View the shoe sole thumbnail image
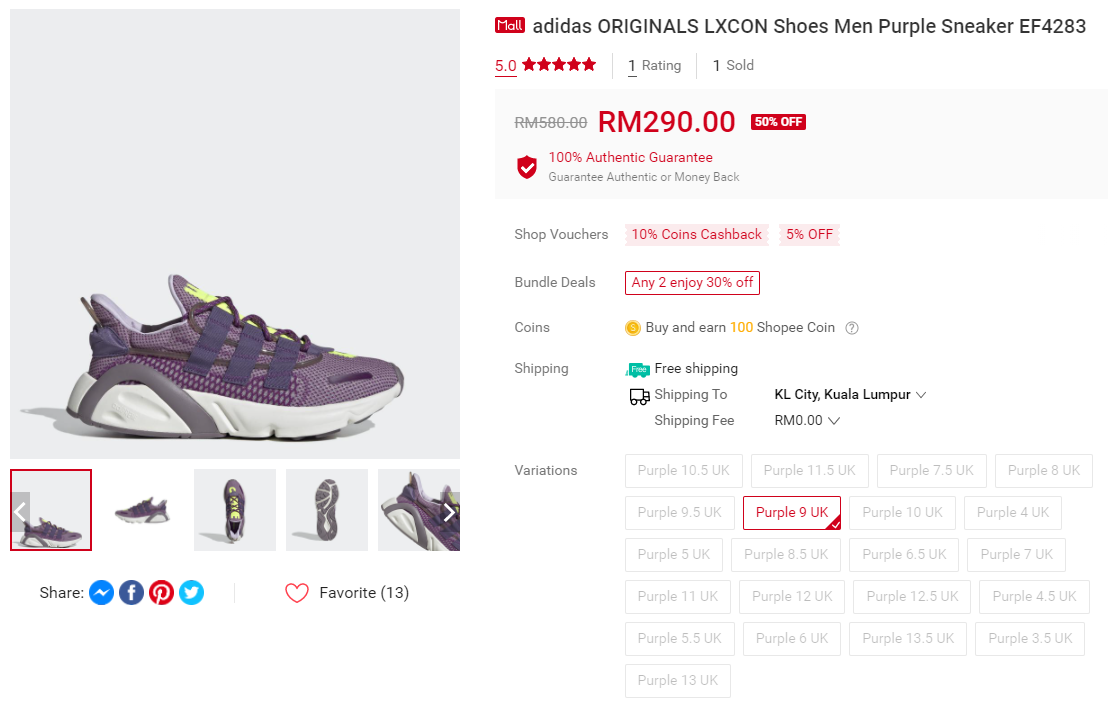 coord(326,510)
